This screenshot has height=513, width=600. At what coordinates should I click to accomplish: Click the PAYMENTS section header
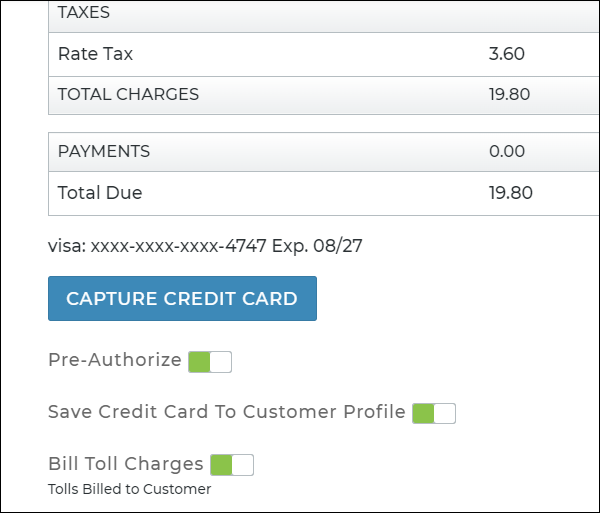pyautogui.click(x=104, y=152)
